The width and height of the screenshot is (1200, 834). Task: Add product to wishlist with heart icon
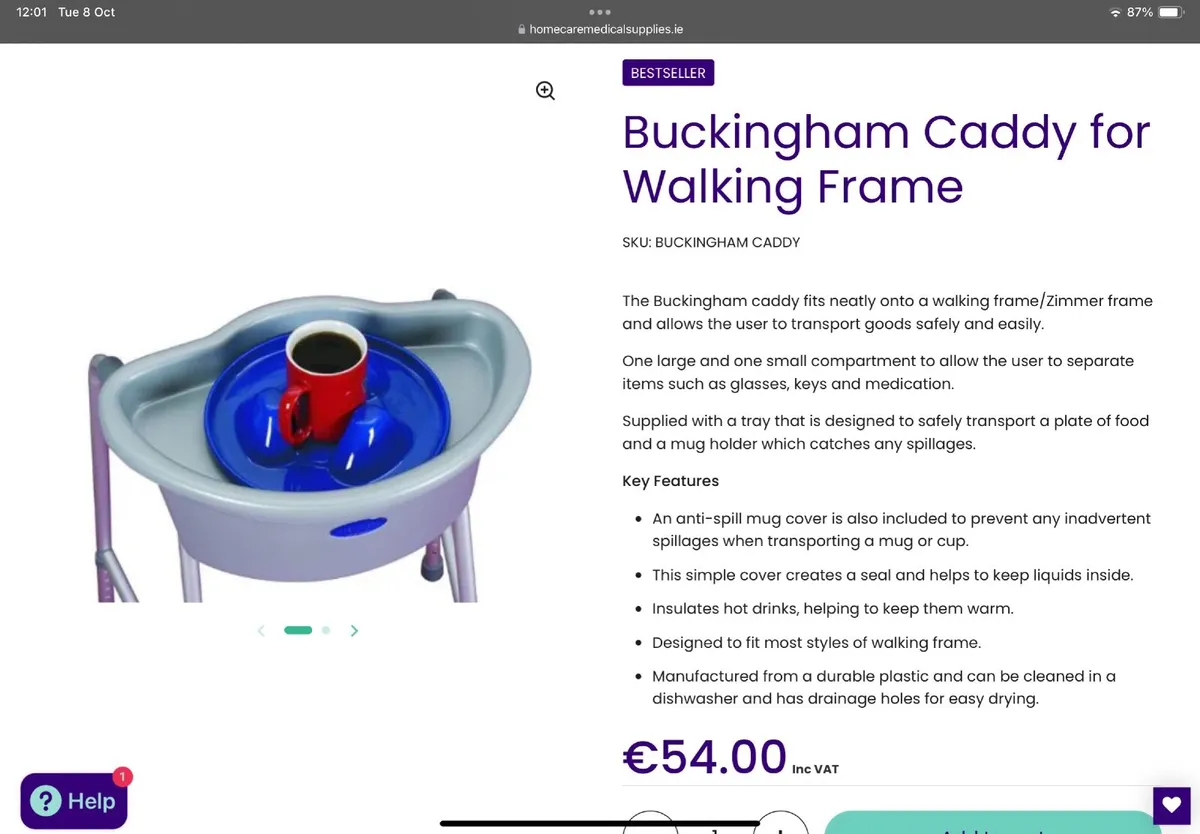click(1171, 806)
